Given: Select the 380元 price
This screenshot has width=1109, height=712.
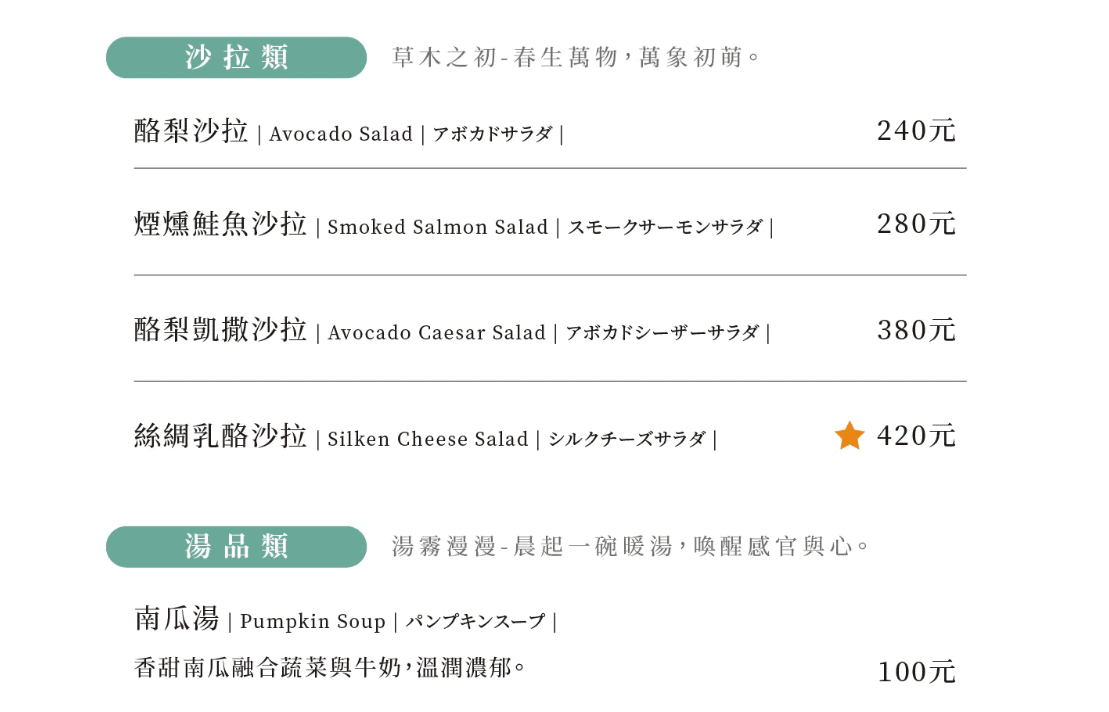Looking at the screenshot, I should coord(916,330).
